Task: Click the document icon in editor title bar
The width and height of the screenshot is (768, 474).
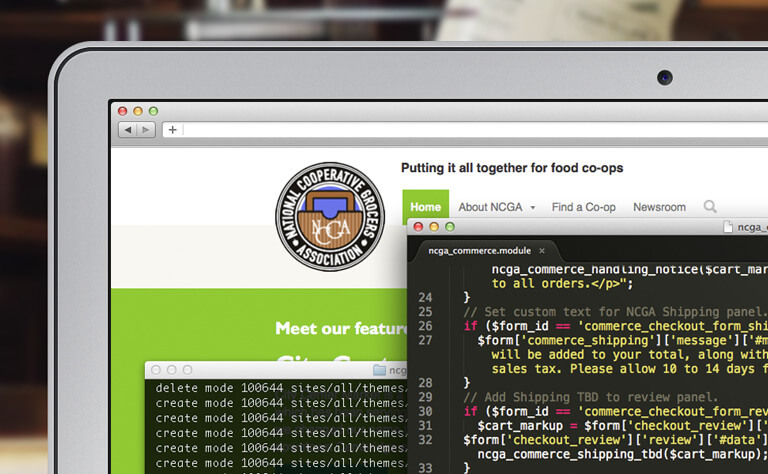Action: click(x=728, y=227)
